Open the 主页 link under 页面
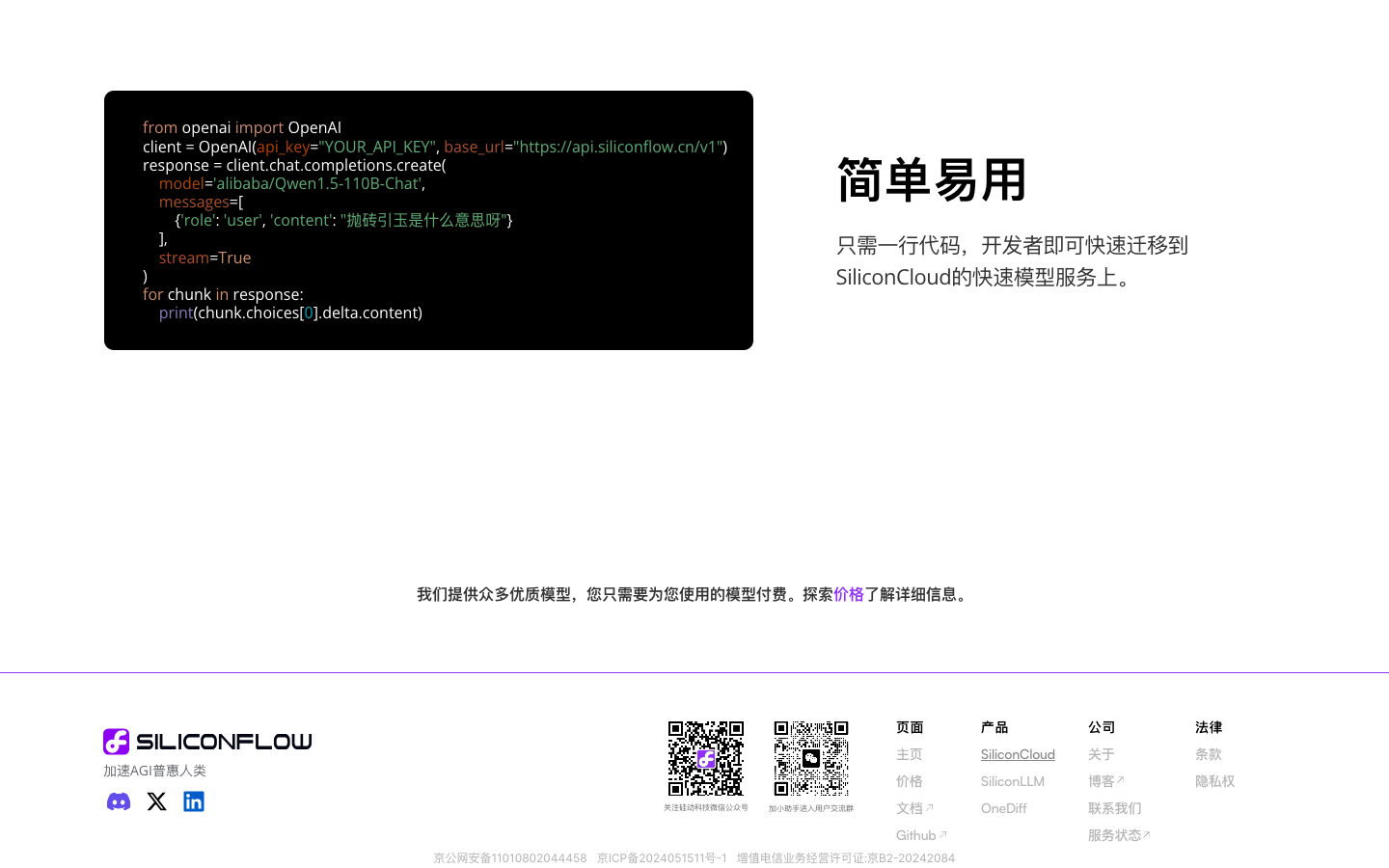 click(909, 754)
